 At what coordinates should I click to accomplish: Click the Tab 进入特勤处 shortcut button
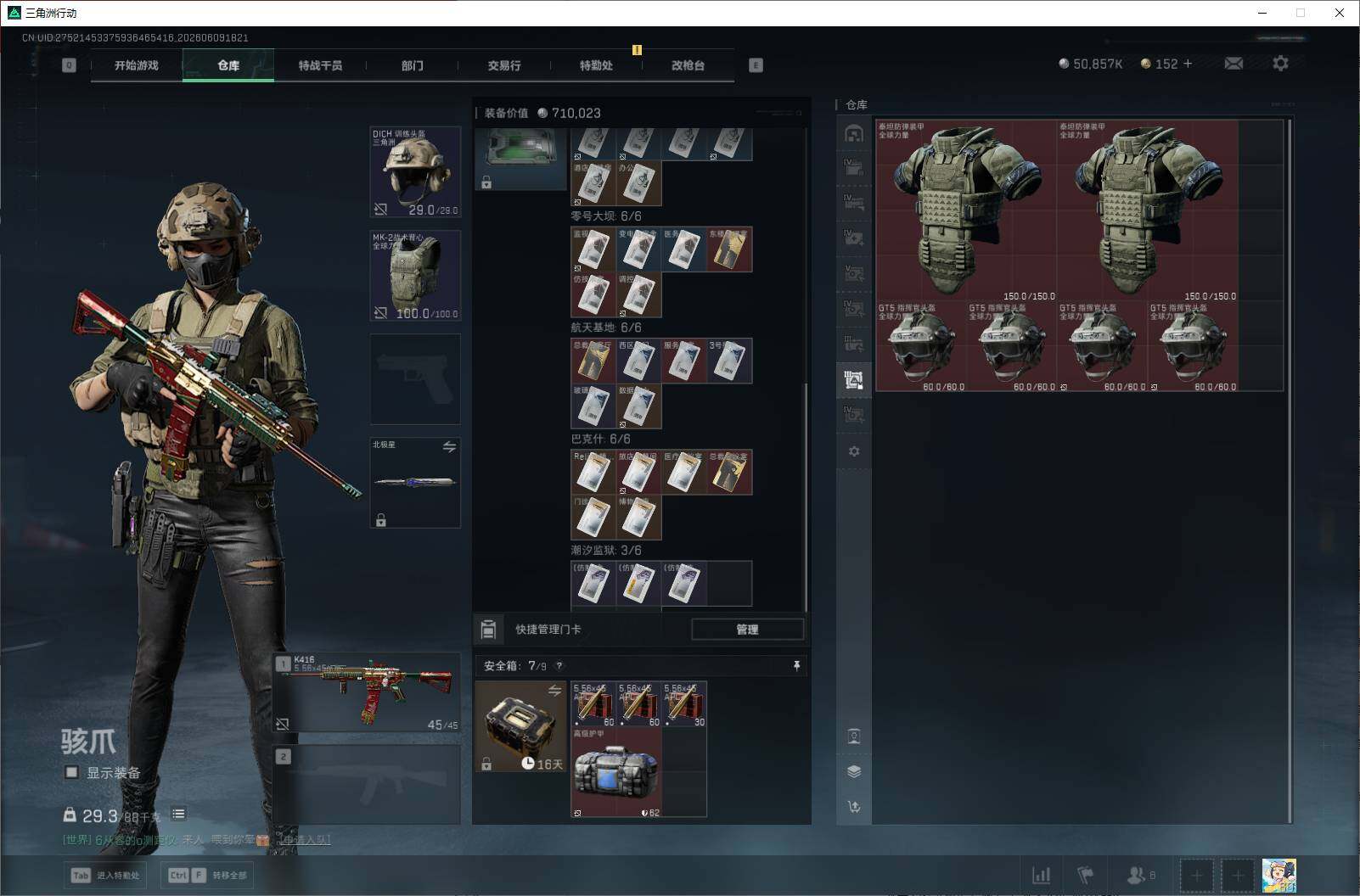pos(104,876)
